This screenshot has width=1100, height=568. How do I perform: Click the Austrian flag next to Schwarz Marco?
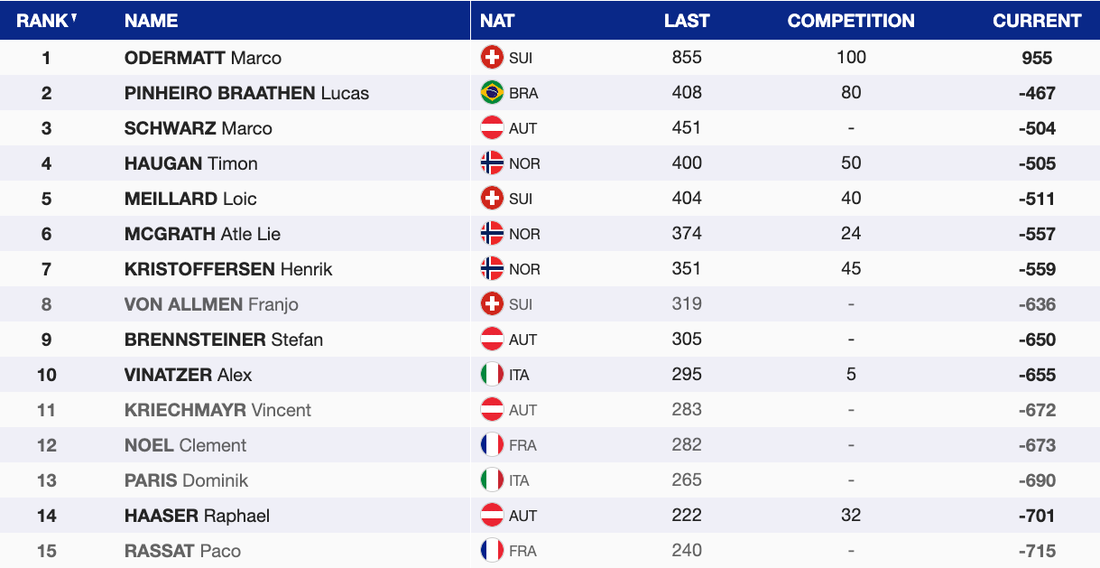click(492, 128)
